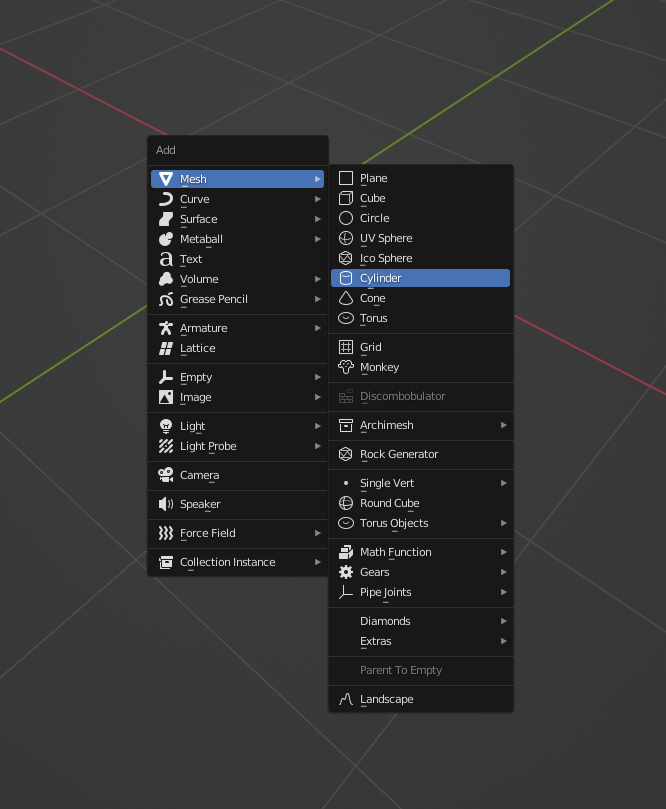Click the Add menu title
666x809 pixels.
pos(166,150)
